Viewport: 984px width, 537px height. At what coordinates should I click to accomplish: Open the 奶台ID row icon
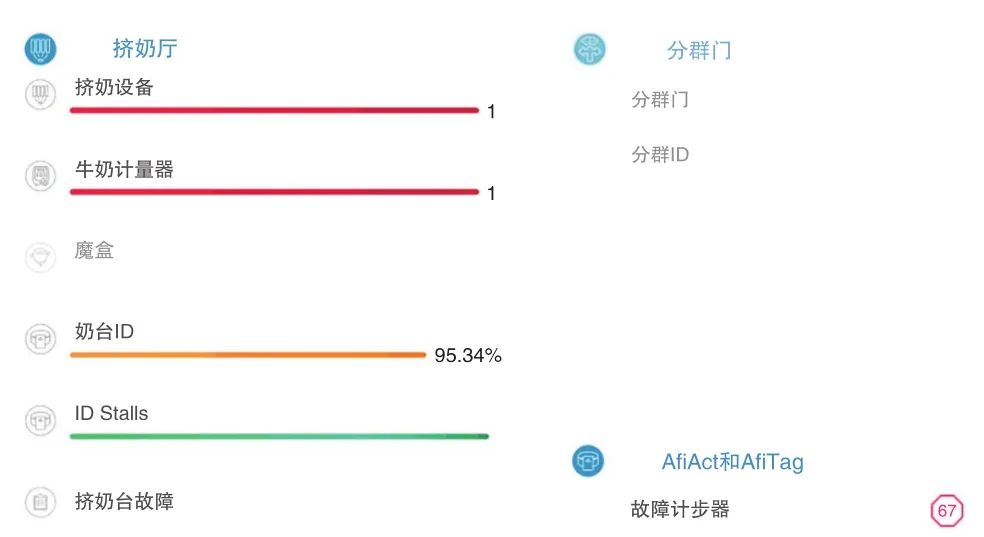[40, 339]
